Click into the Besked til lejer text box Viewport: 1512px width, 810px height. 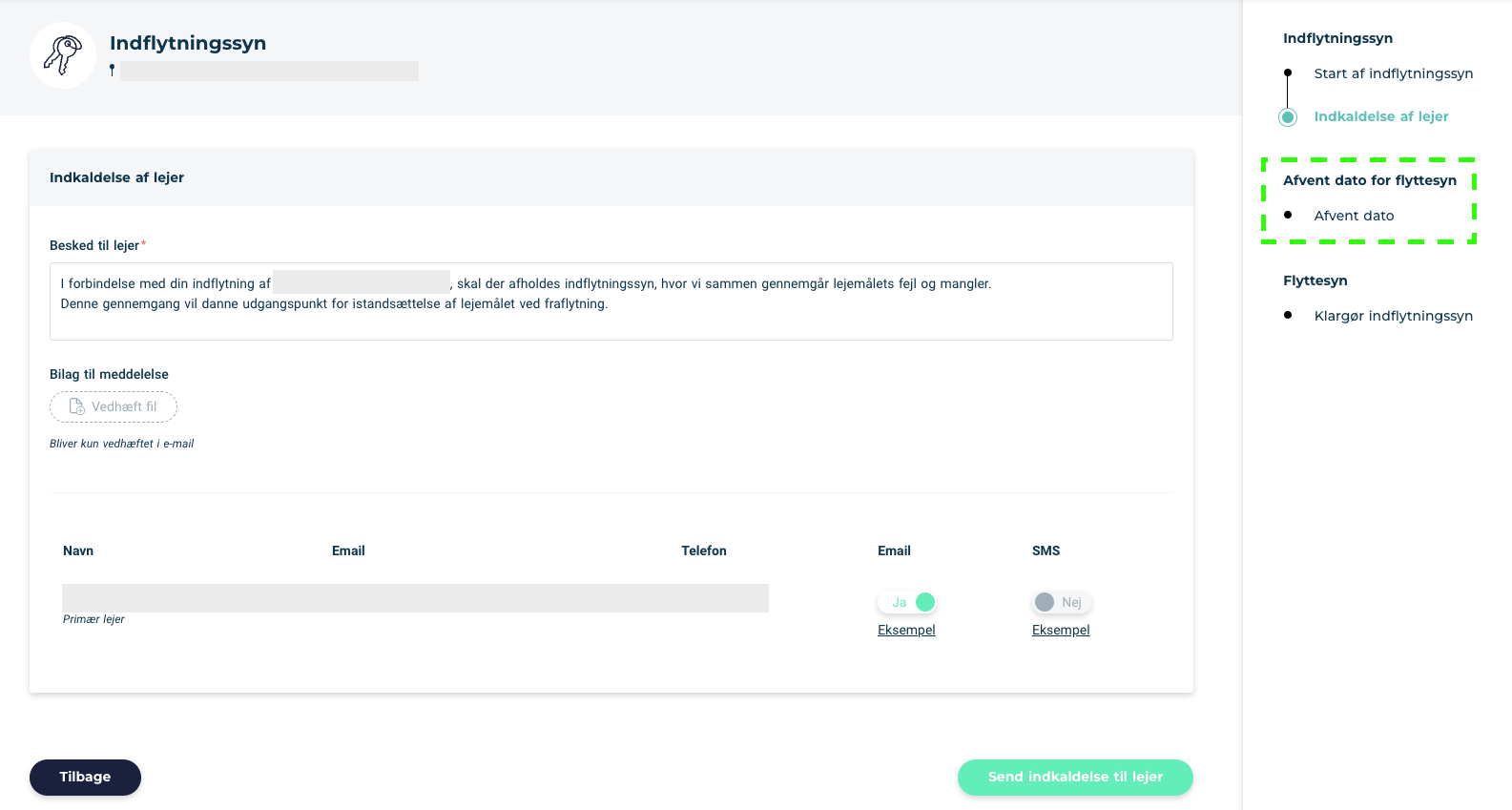611,301
